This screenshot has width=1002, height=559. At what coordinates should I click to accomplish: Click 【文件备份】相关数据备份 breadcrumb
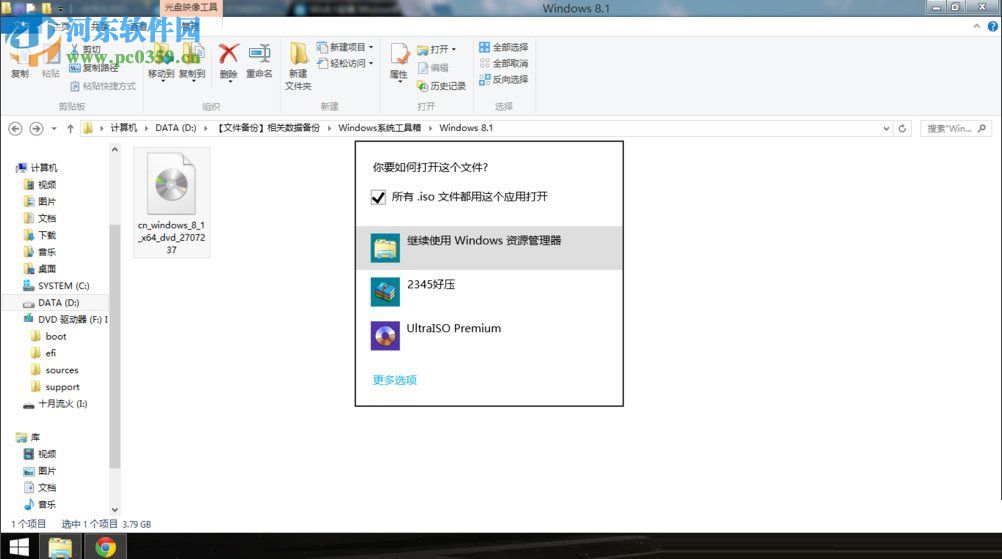[x=267, y=128]
